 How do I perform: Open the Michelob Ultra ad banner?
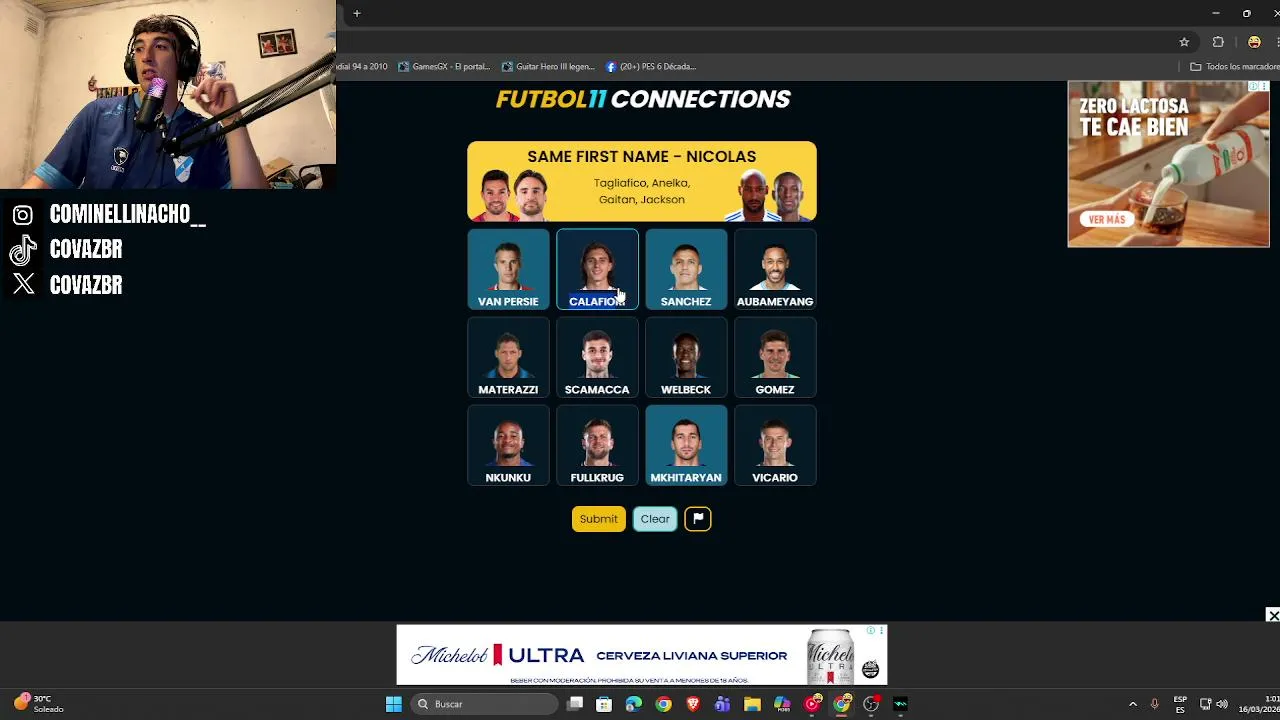(642, 655)
